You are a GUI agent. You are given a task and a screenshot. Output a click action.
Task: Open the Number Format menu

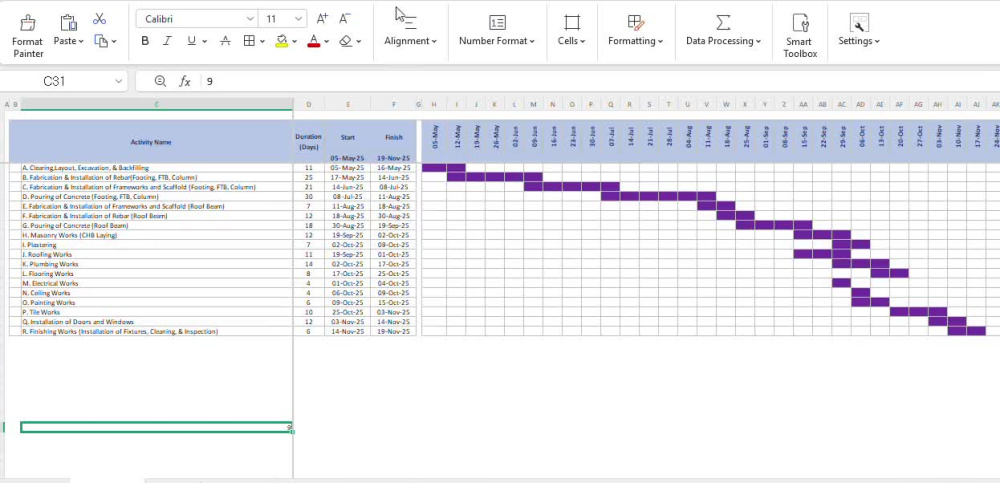(x=497, y=41)
